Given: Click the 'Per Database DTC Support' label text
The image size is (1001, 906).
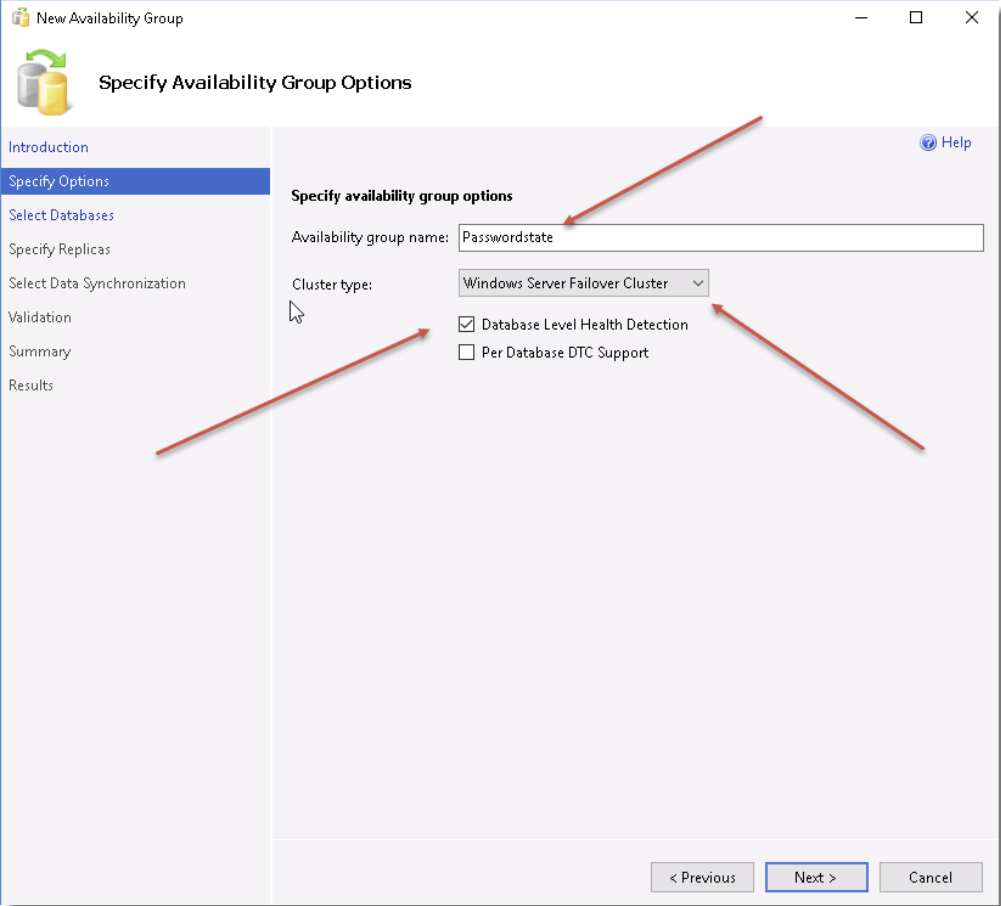Looking at the screenshot, I should [565, 352].
